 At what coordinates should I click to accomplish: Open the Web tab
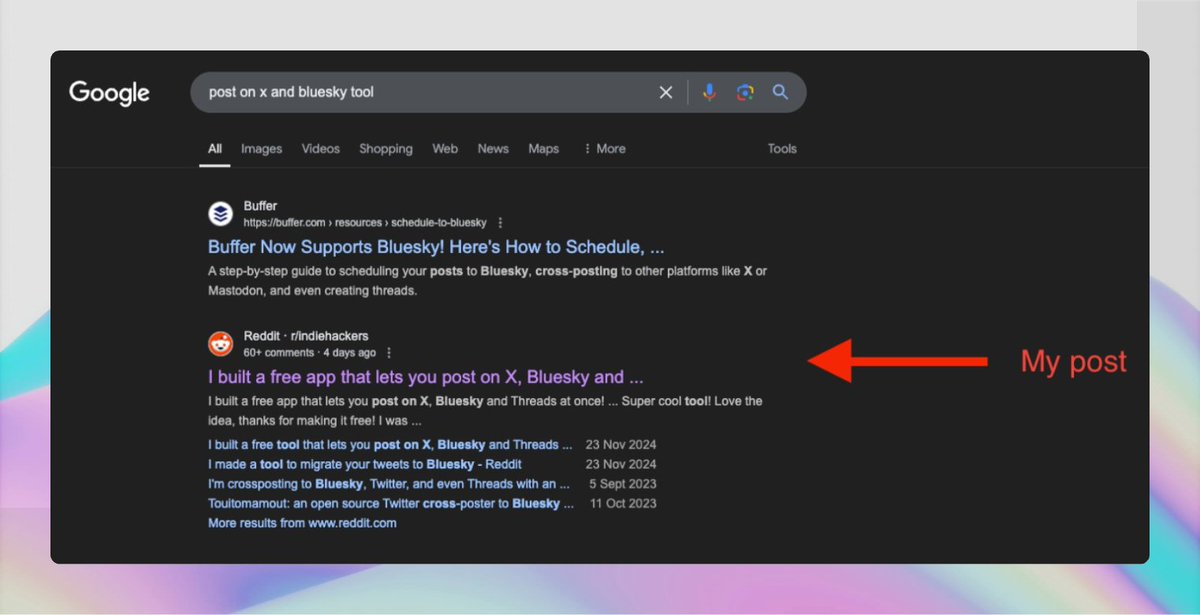pyautogui.click(x=445, y=149)
